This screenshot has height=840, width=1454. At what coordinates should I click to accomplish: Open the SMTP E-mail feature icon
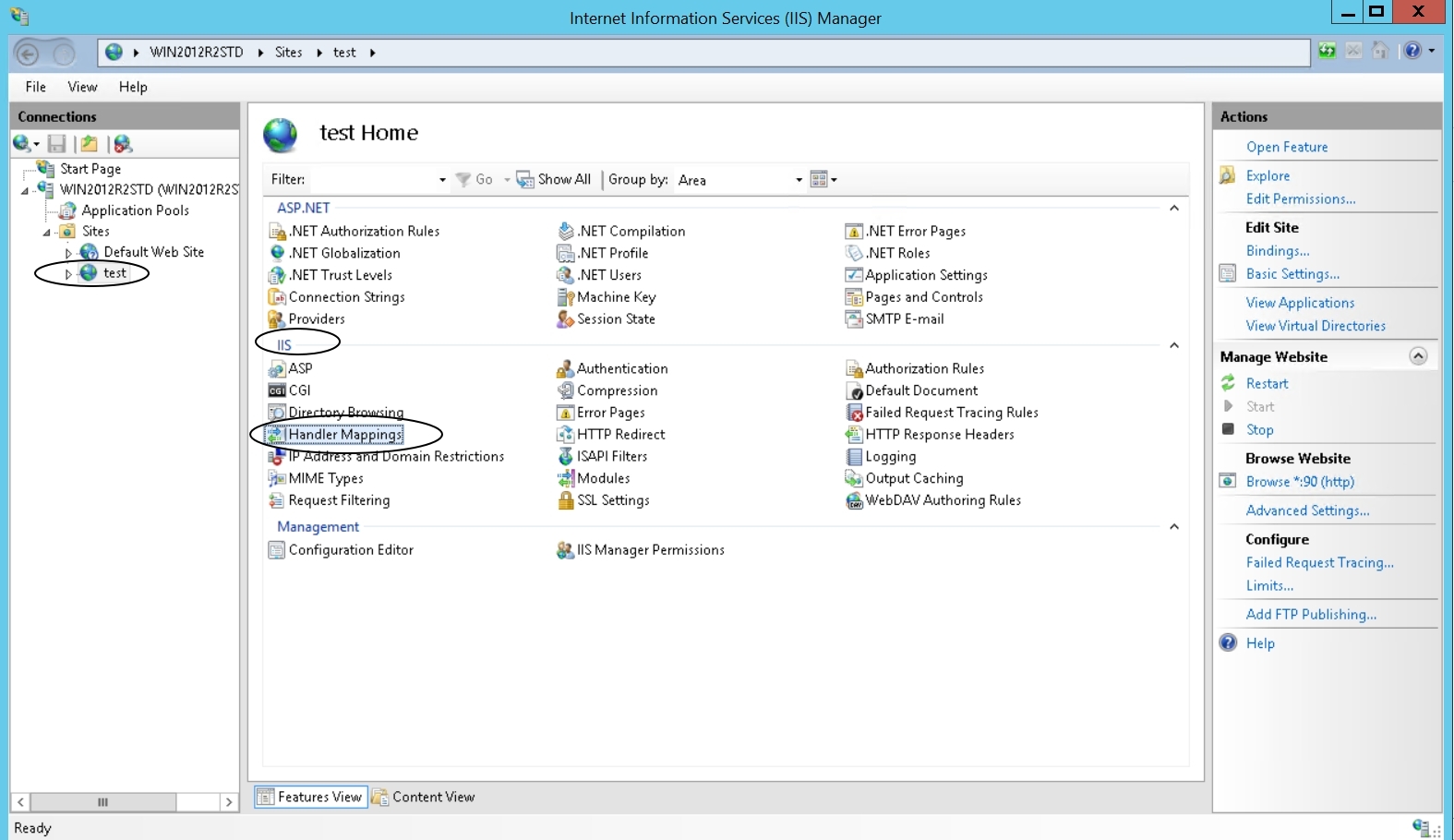point(854,319)
